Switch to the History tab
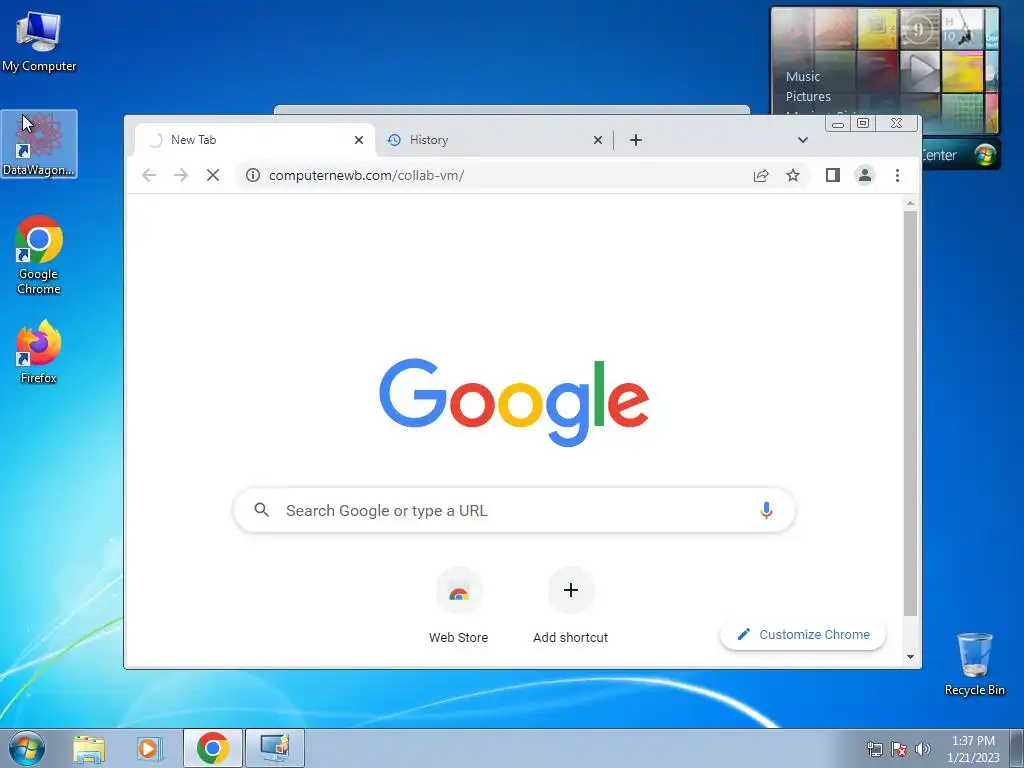 pos(494,140)
